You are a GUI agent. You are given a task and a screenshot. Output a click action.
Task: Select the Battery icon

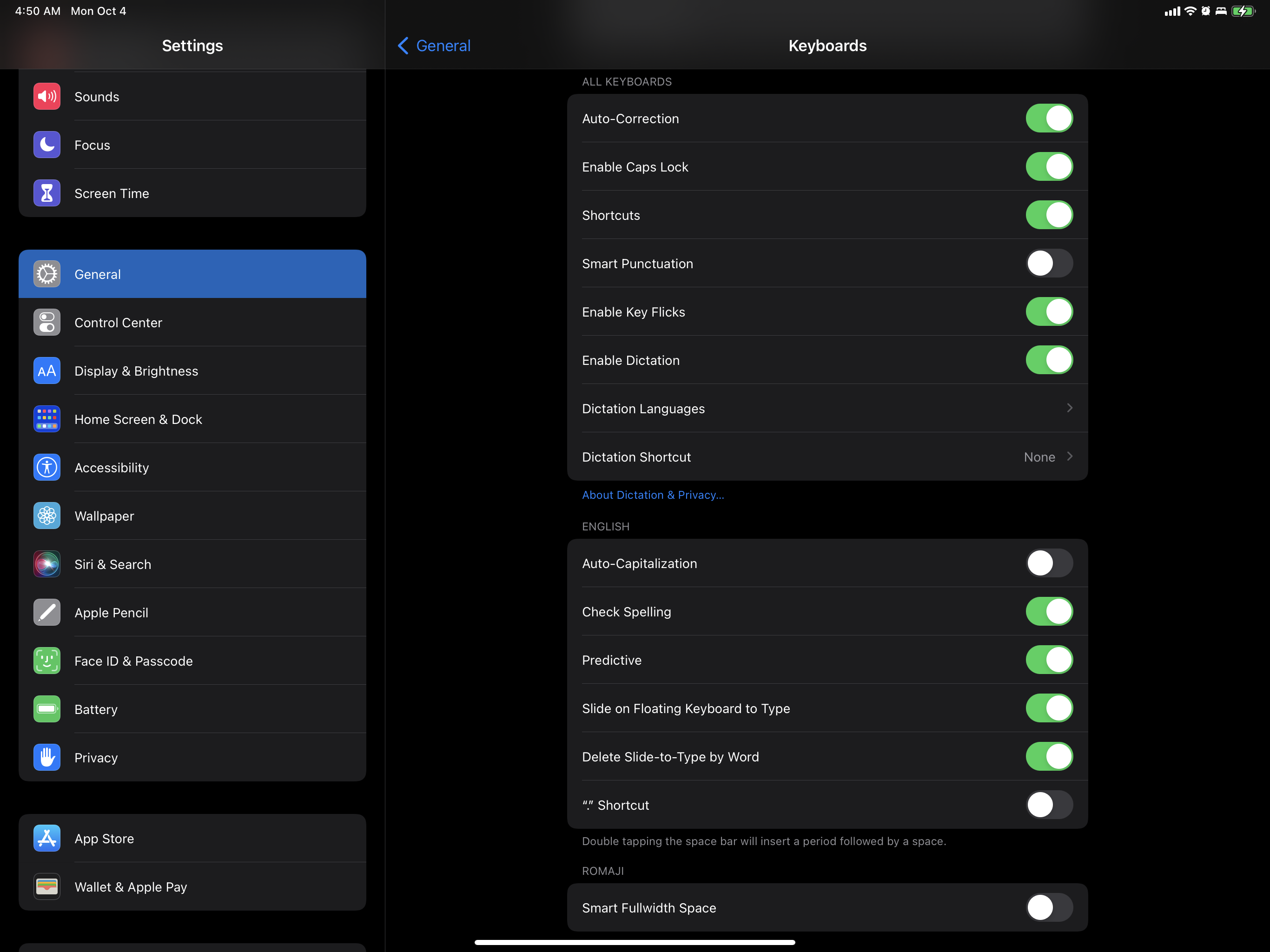46,708
